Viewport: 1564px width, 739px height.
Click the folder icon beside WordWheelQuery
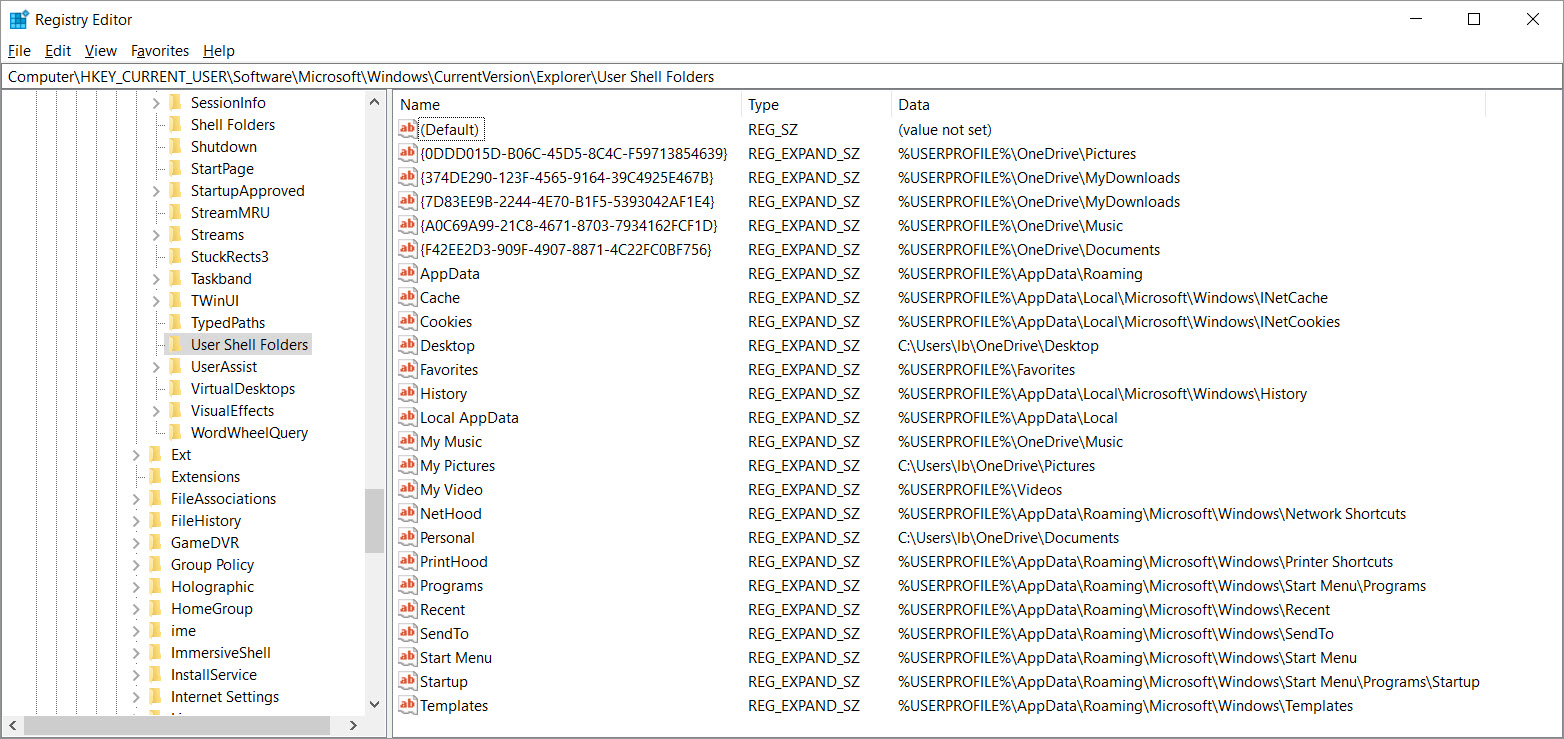[175, 432]
